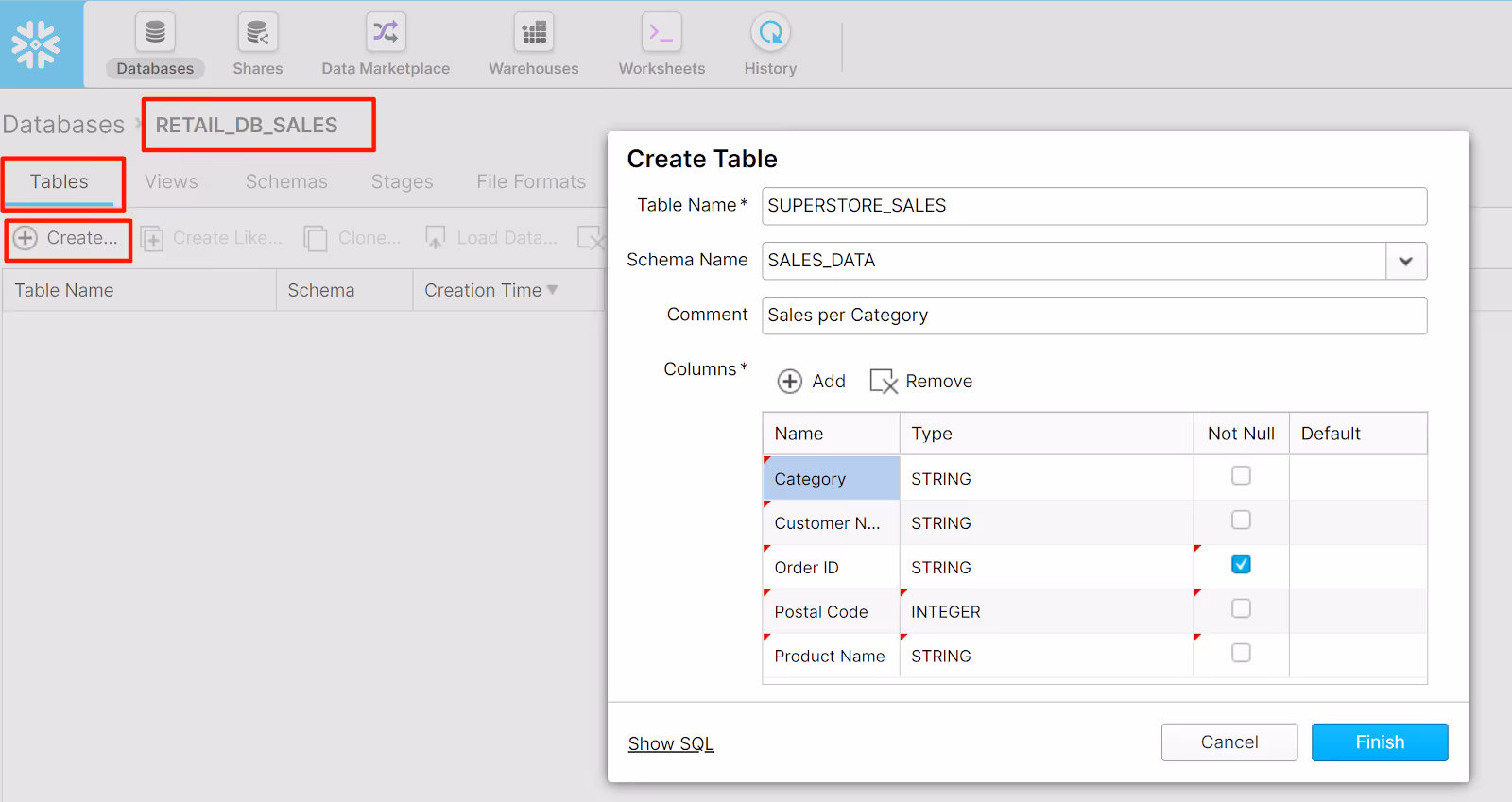Viewport: 1512px width, 802px height.
Task: Click the INTEGER type cell
Action: point(1046,611)
